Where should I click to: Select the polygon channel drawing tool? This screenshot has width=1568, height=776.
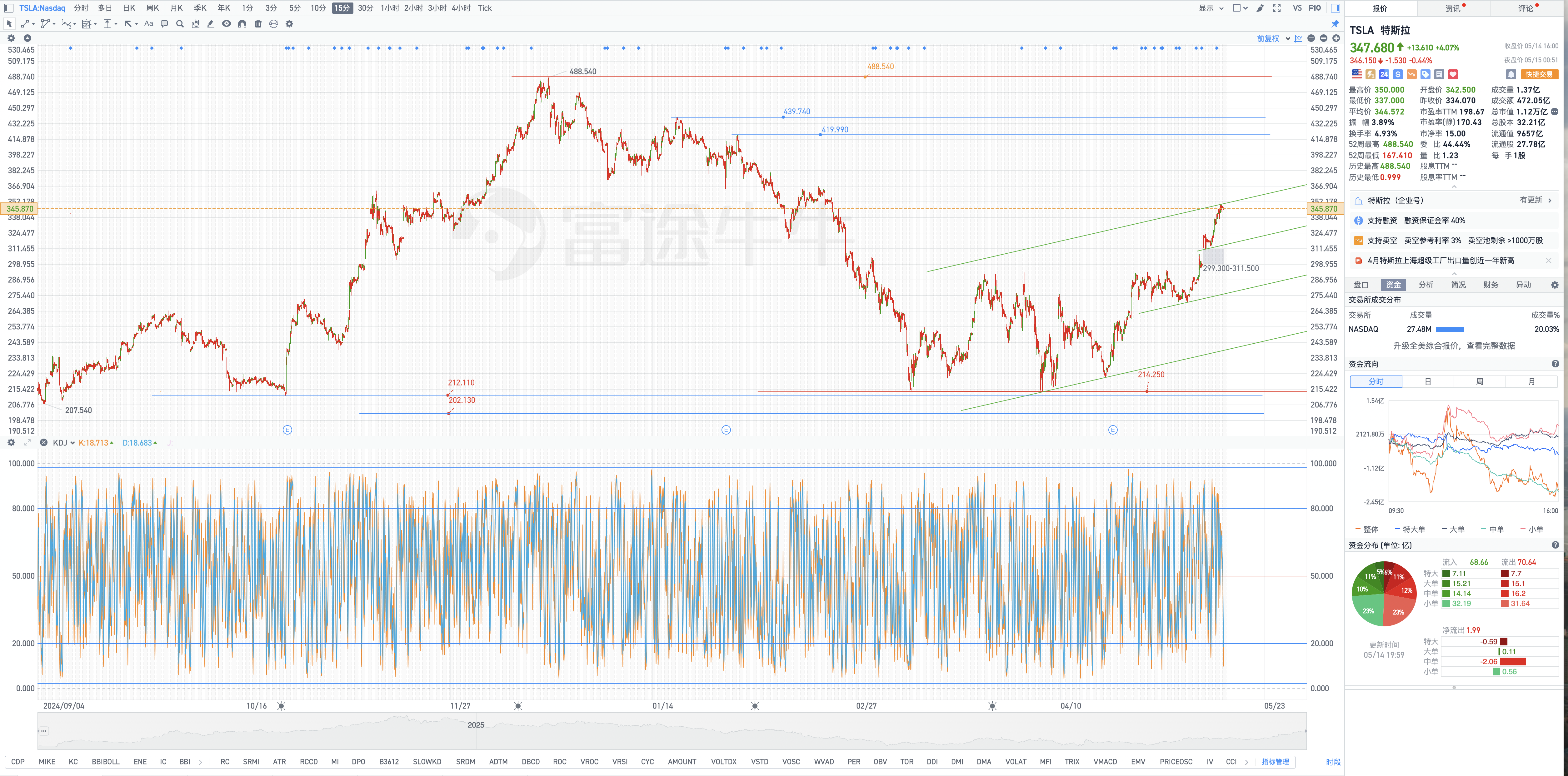coord(45,24)
